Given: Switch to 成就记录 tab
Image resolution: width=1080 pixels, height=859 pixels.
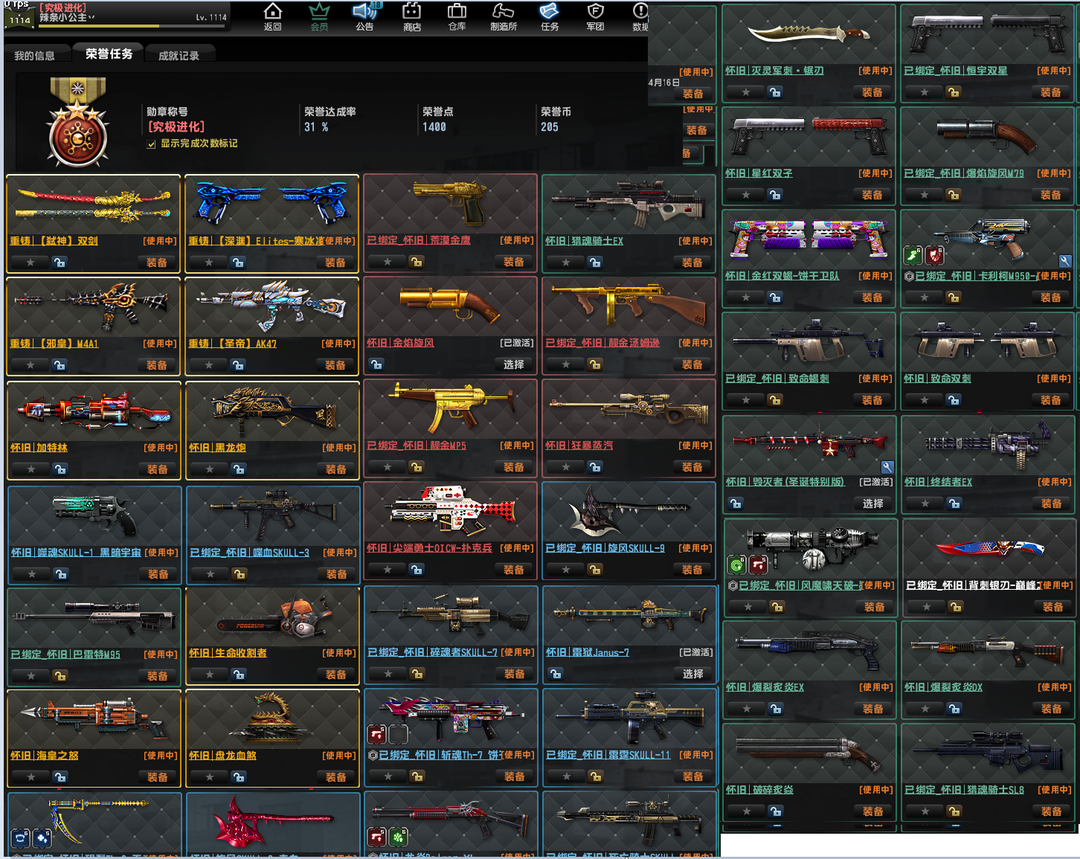Looking at the screenshot, I should (x=178, y=56).
